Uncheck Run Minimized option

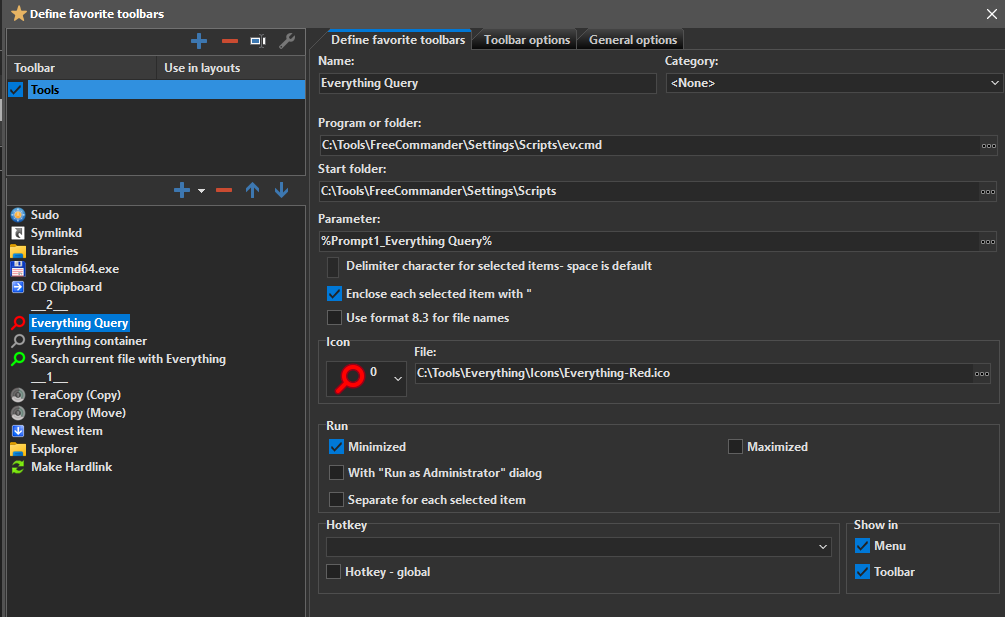click(x=336, y=447)
